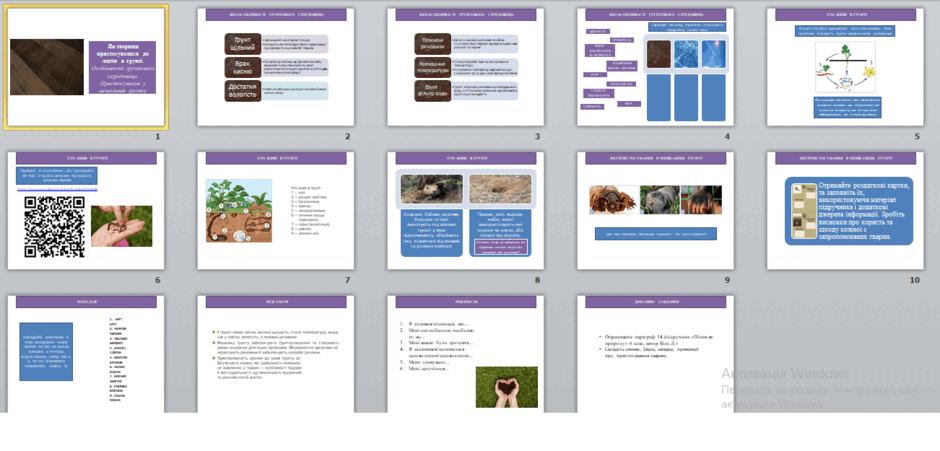The height and width of the screenshot is (451, 940).
Task: Click the dark soil photo on slide 1
Action: 47,67
